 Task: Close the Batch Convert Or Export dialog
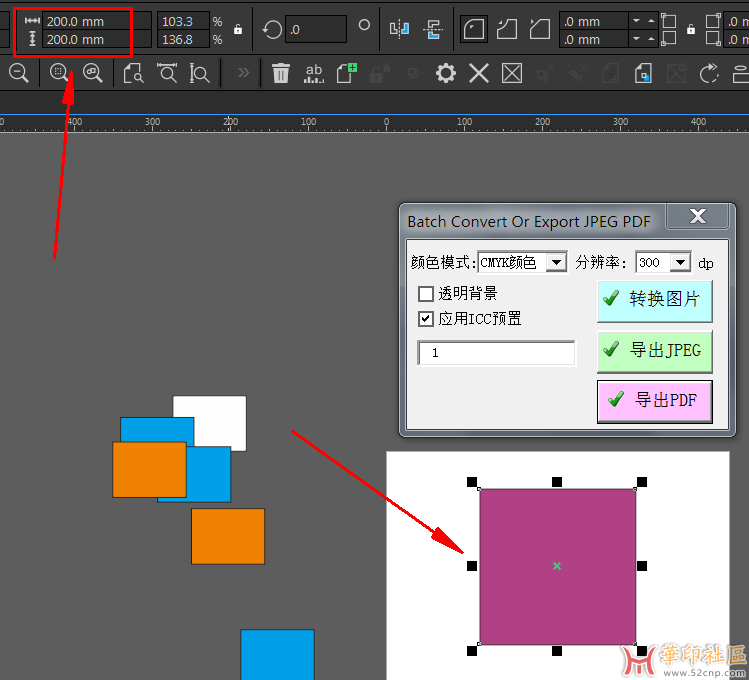(697, 216)
